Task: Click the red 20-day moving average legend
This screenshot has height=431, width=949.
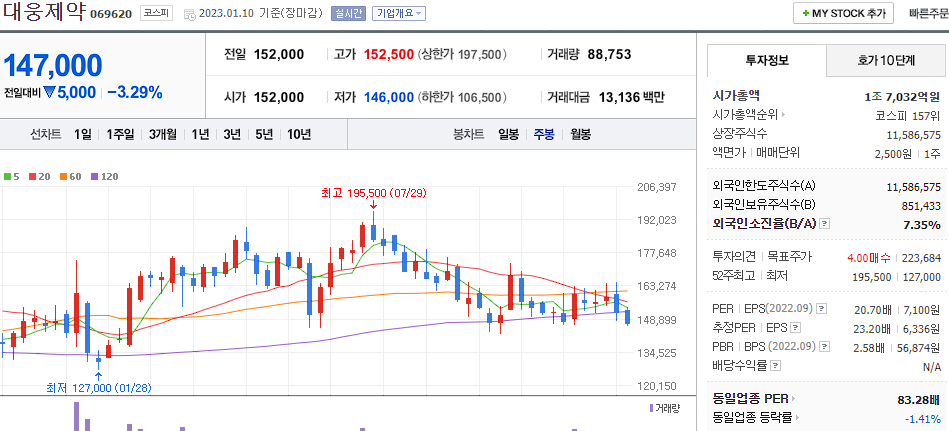Action: click(39, 177)
